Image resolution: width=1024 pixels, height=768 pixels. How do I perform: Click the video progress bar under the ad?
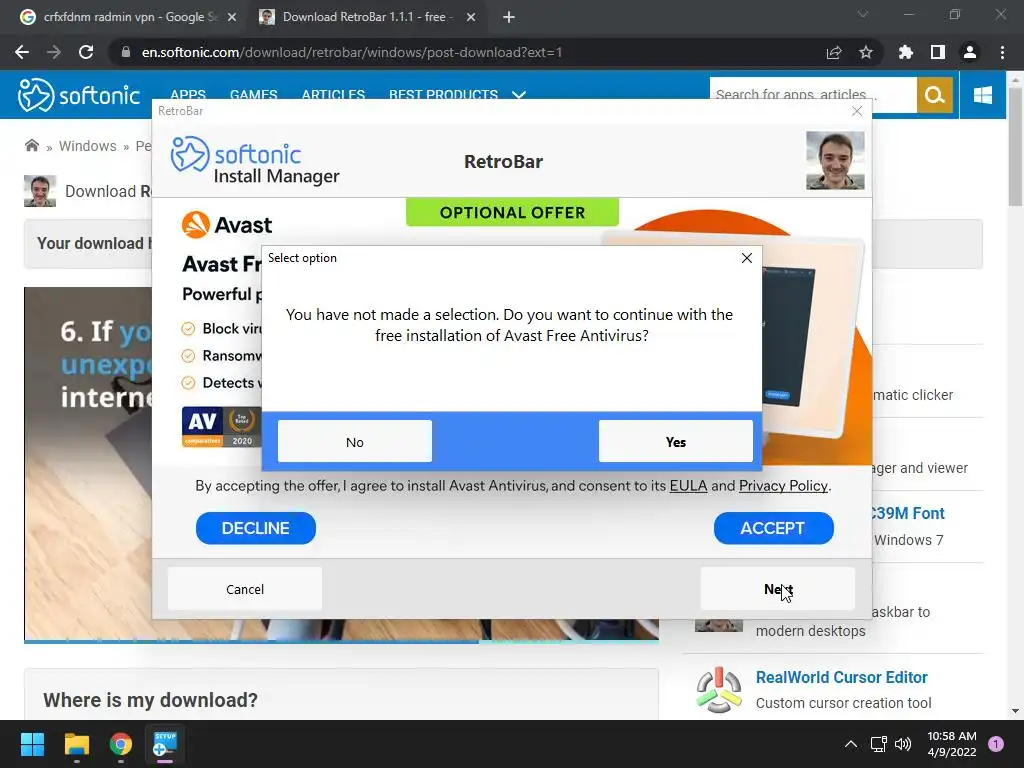pos(341,641)
